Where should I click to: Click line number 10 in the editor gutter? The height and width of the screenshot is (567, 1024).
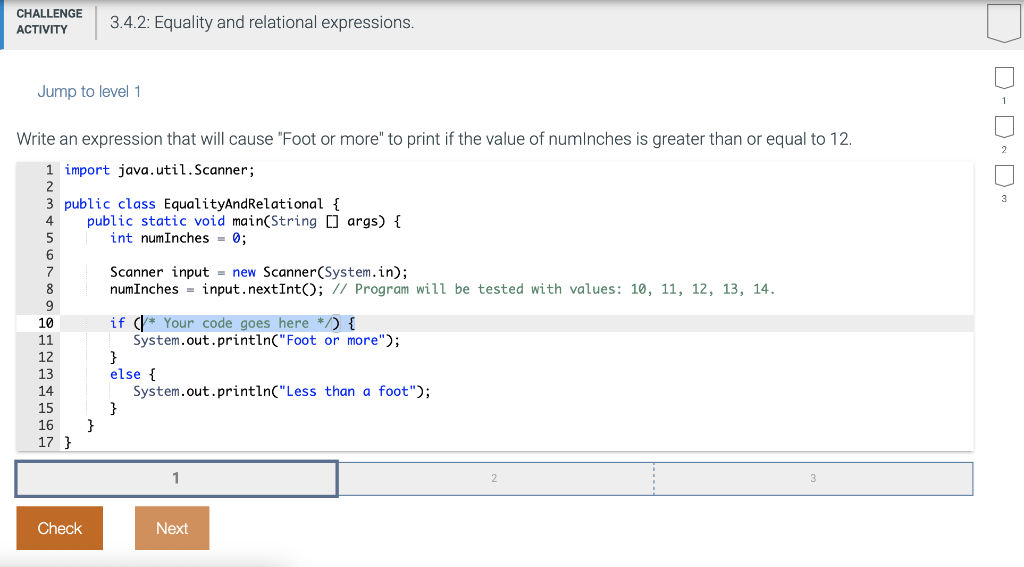(x=46, y=323)
